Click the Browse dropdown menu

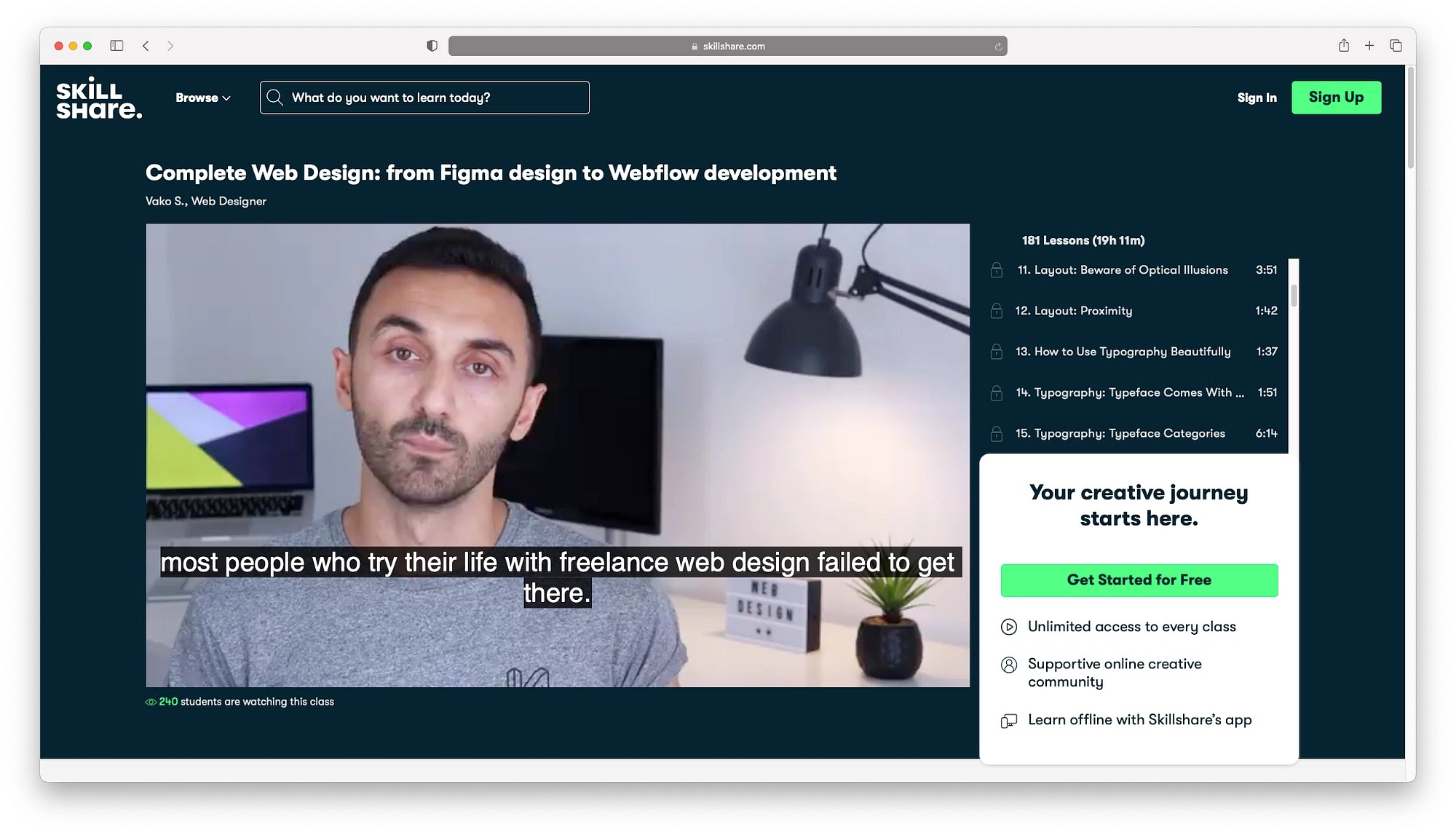203,97
